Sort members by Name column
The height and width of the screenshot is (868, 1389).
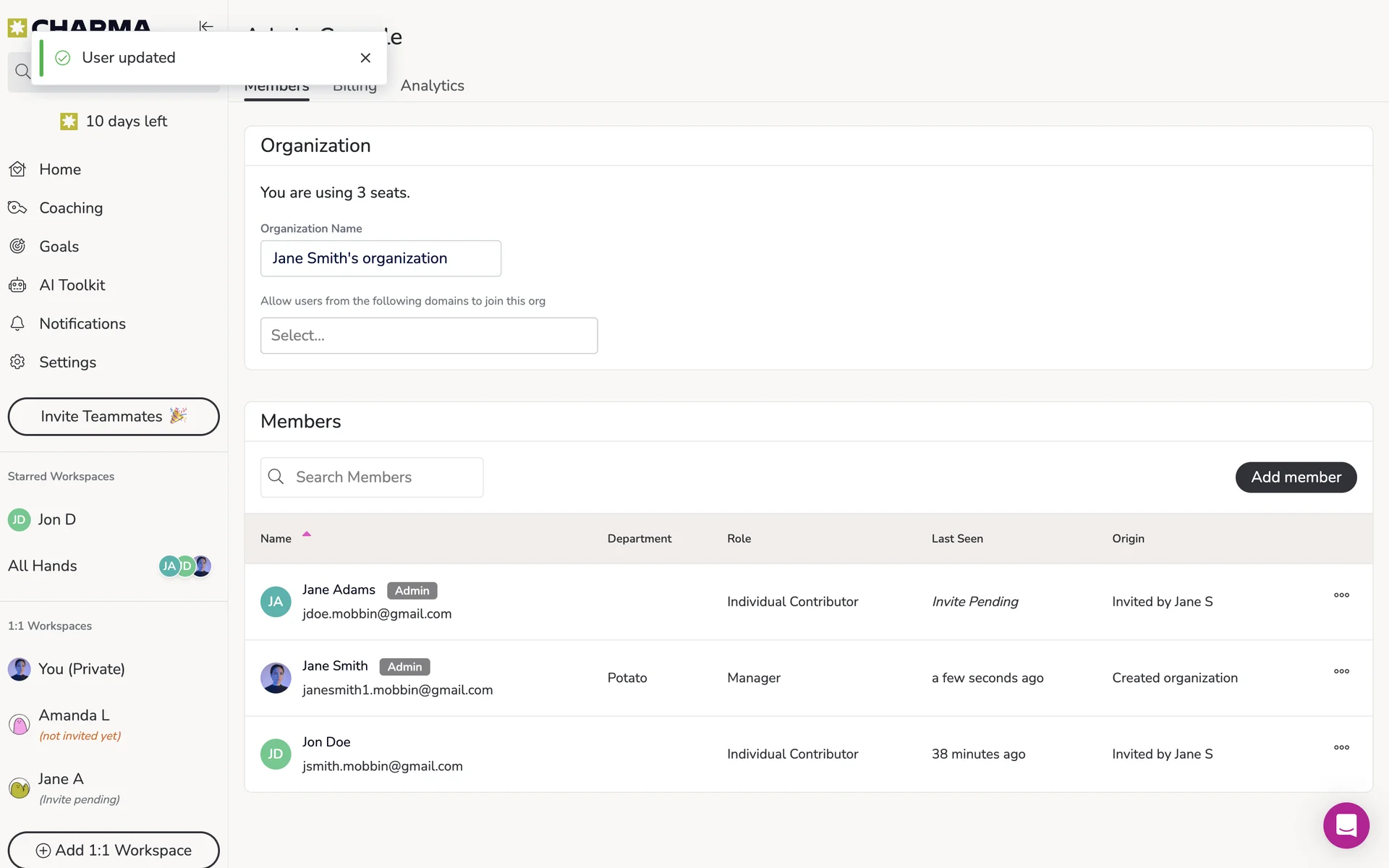pyautogui.click(x=276, y=539)
